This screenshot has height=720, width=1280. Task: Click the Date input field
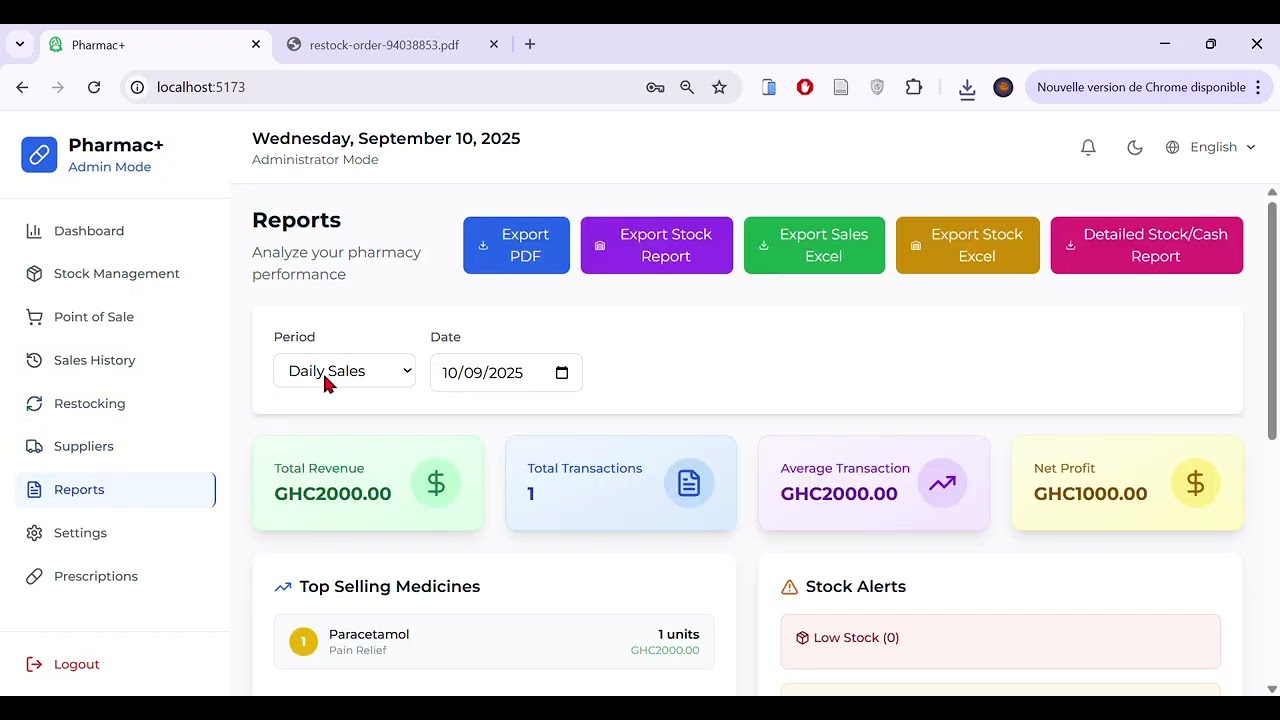(x=506, y=372)
